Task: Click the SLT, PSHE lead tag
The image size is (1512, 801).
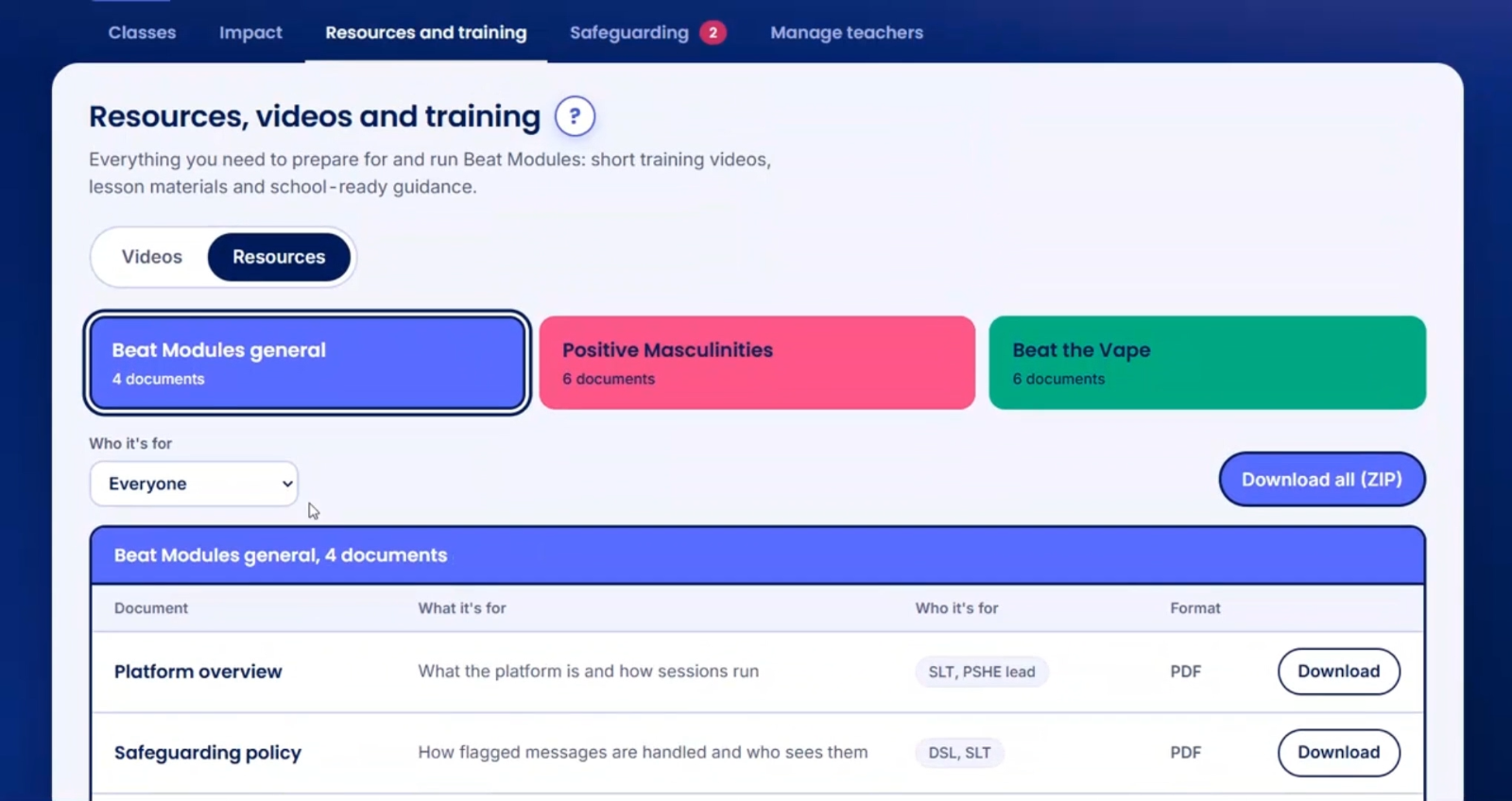Action: coord(982,672)
